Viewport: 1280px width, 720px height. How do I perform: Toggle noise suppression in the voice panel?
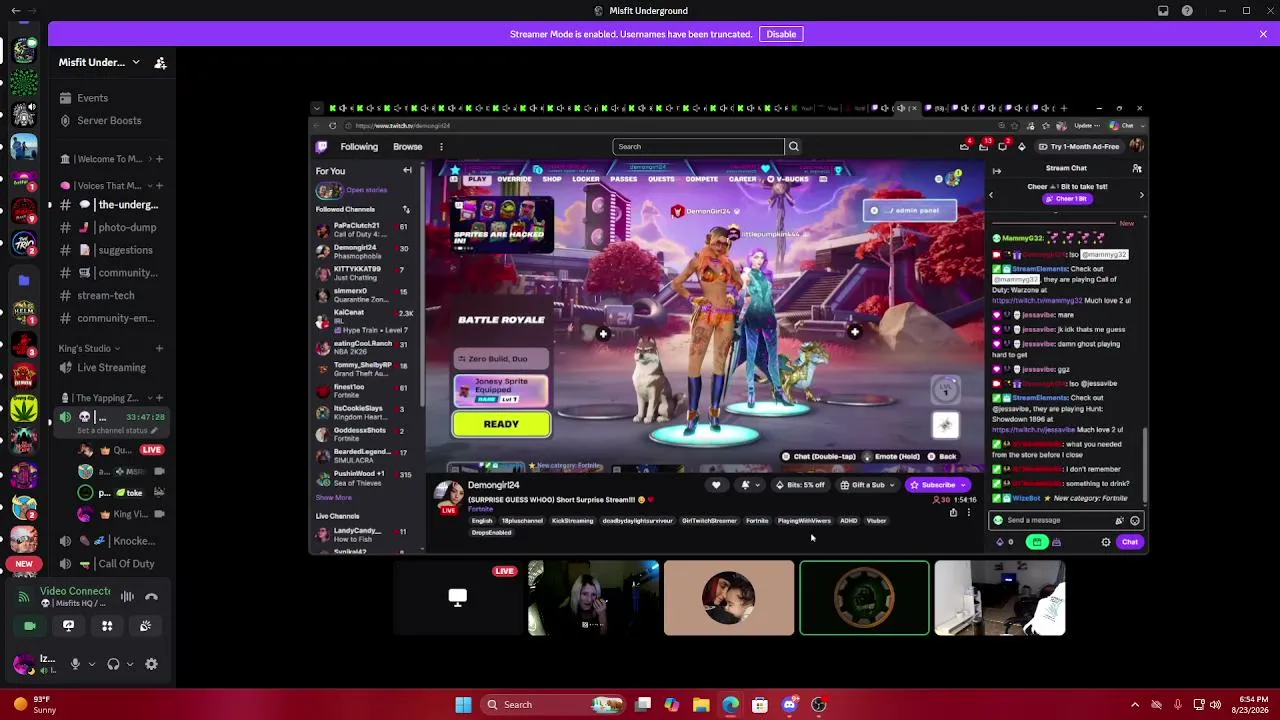127,597
